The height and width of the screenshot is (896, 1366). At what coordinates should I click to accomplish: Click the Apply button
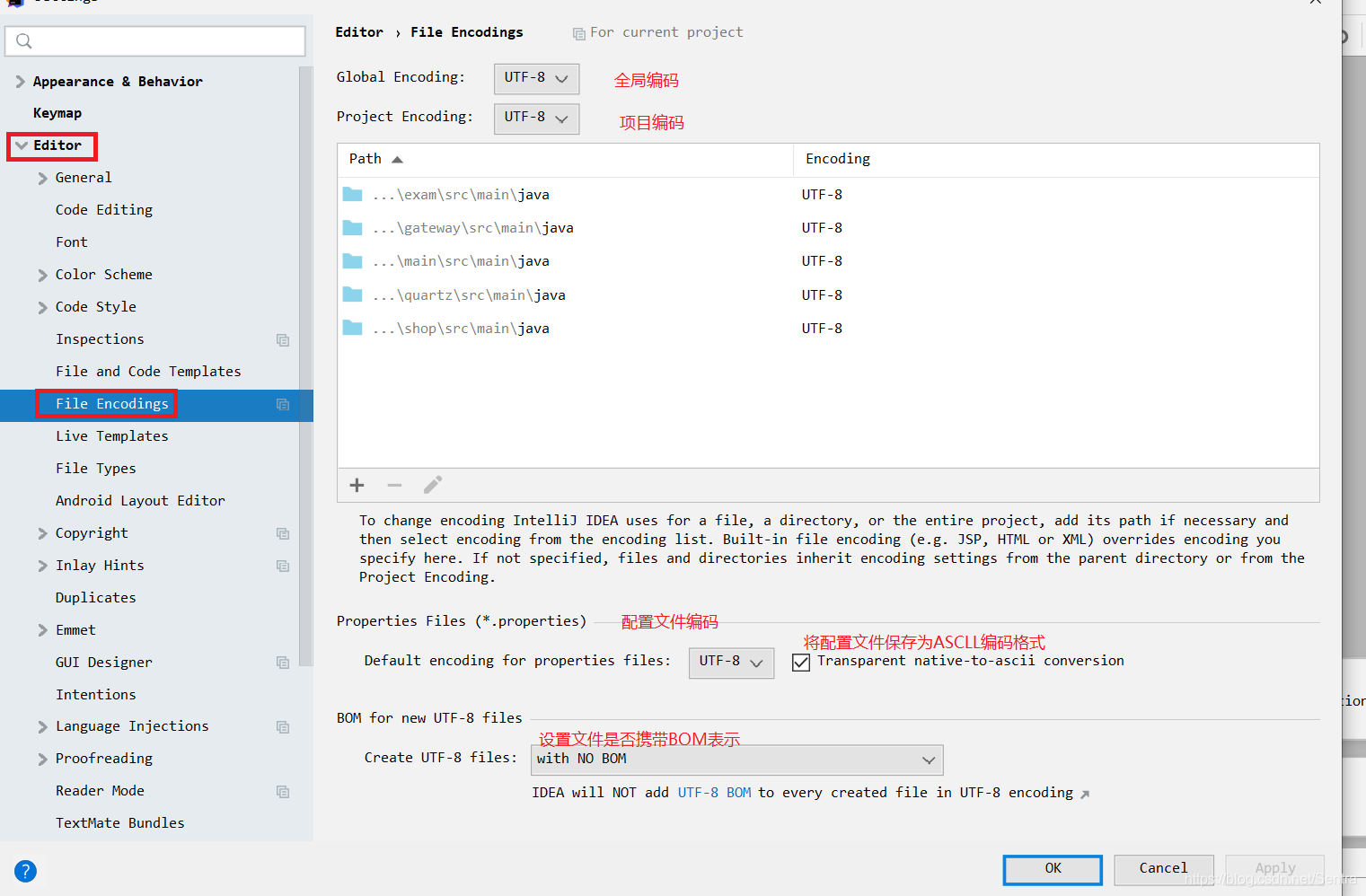point(1275,869)
